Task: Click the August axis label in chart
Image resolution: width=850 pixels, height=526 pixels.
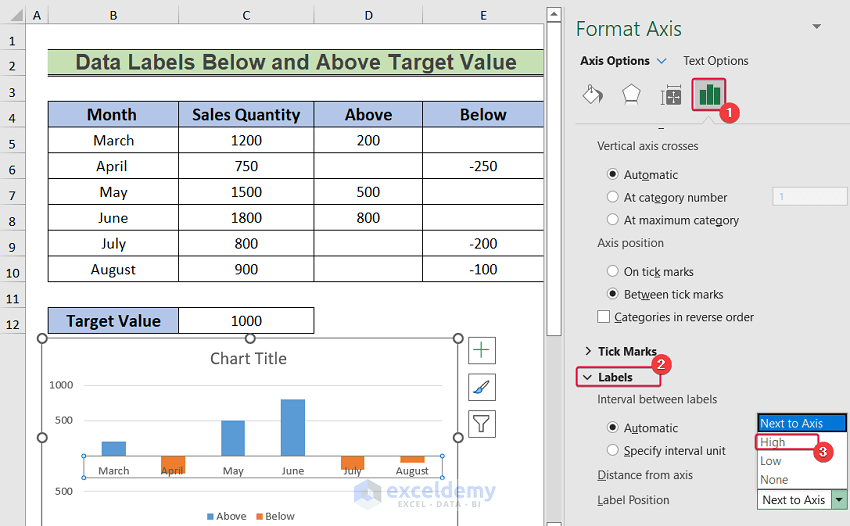Action: coord(412,471)
